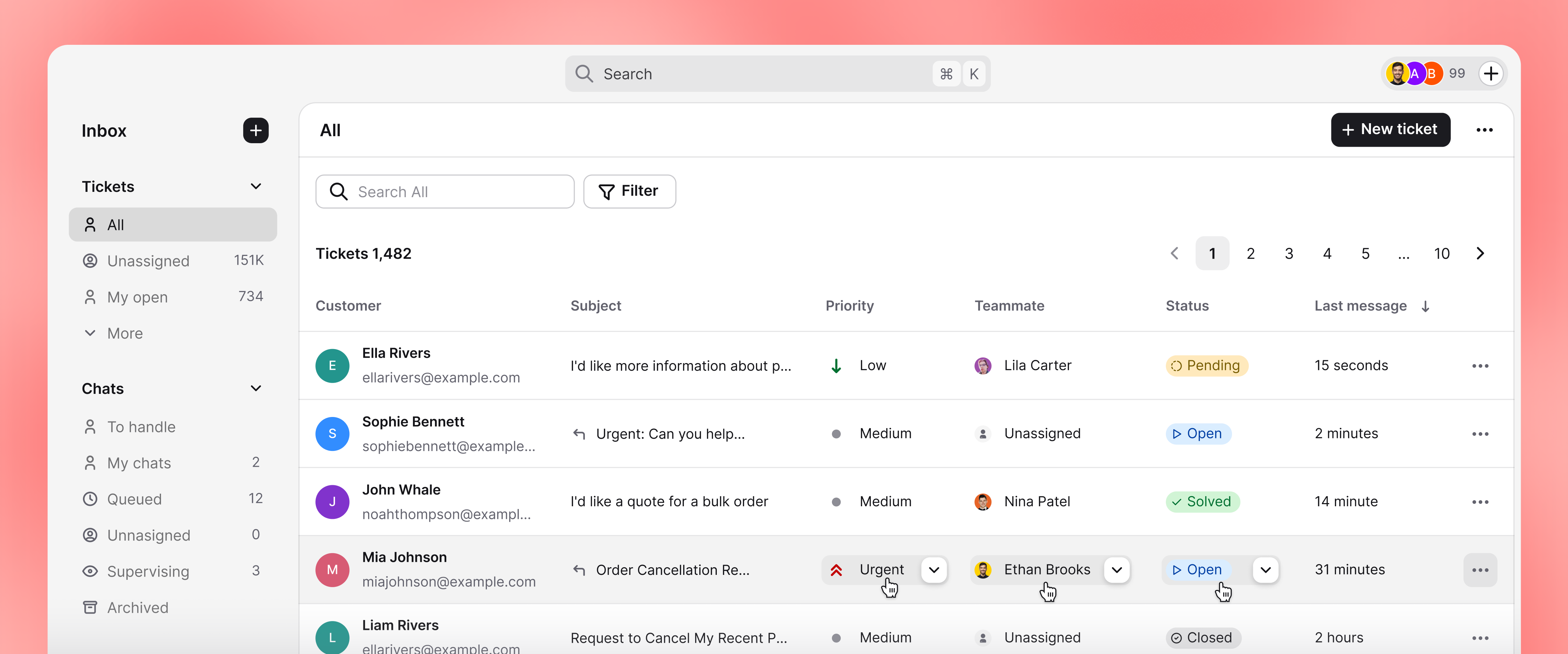Viewport: 1568px width, 654px height.
Task: Click the Closed status badge for Liam Rivers
Action: [1203, 638]
